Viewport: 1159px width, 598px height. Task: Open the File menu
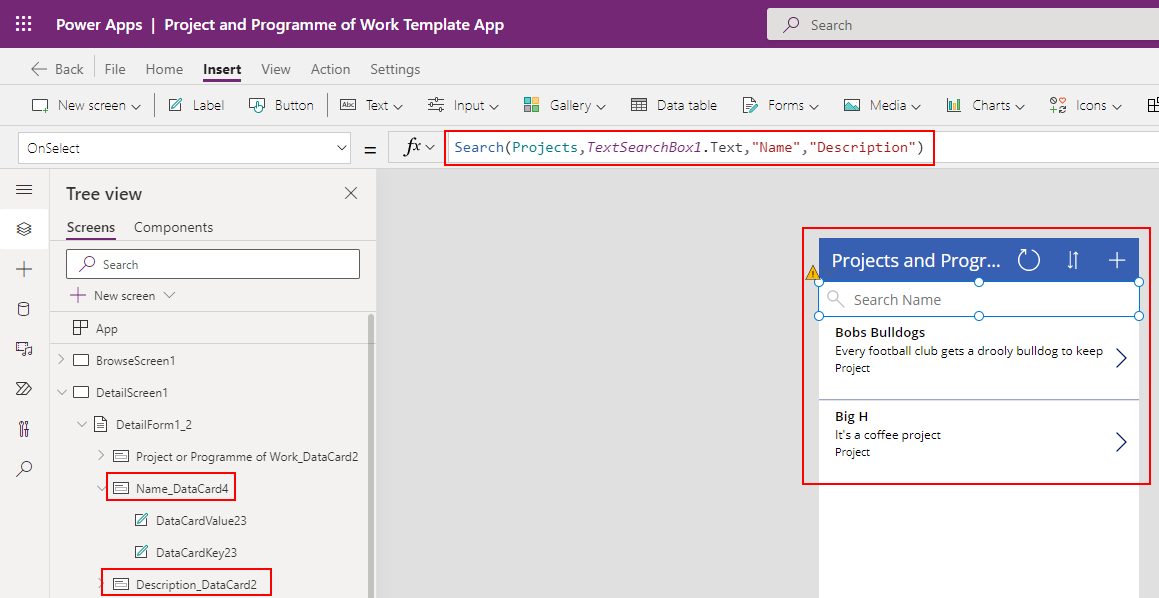point(115,69)
